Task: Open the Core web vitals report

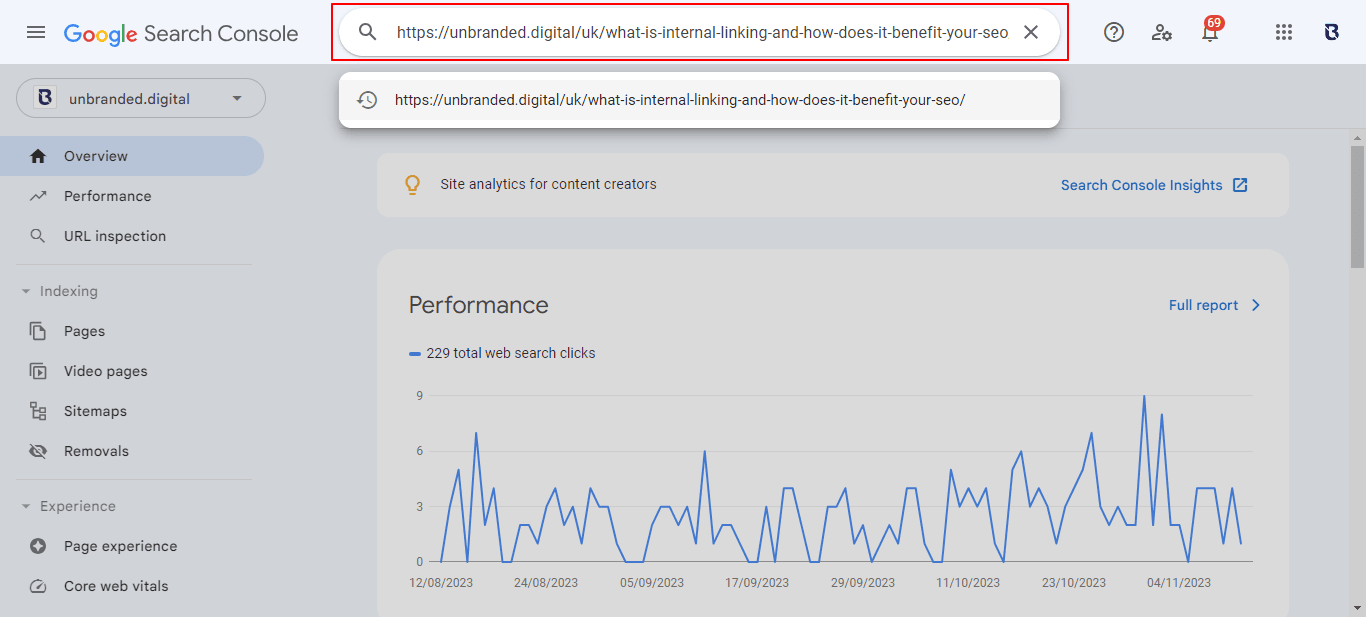Action: pyautogui.click(x=132, y=586)
